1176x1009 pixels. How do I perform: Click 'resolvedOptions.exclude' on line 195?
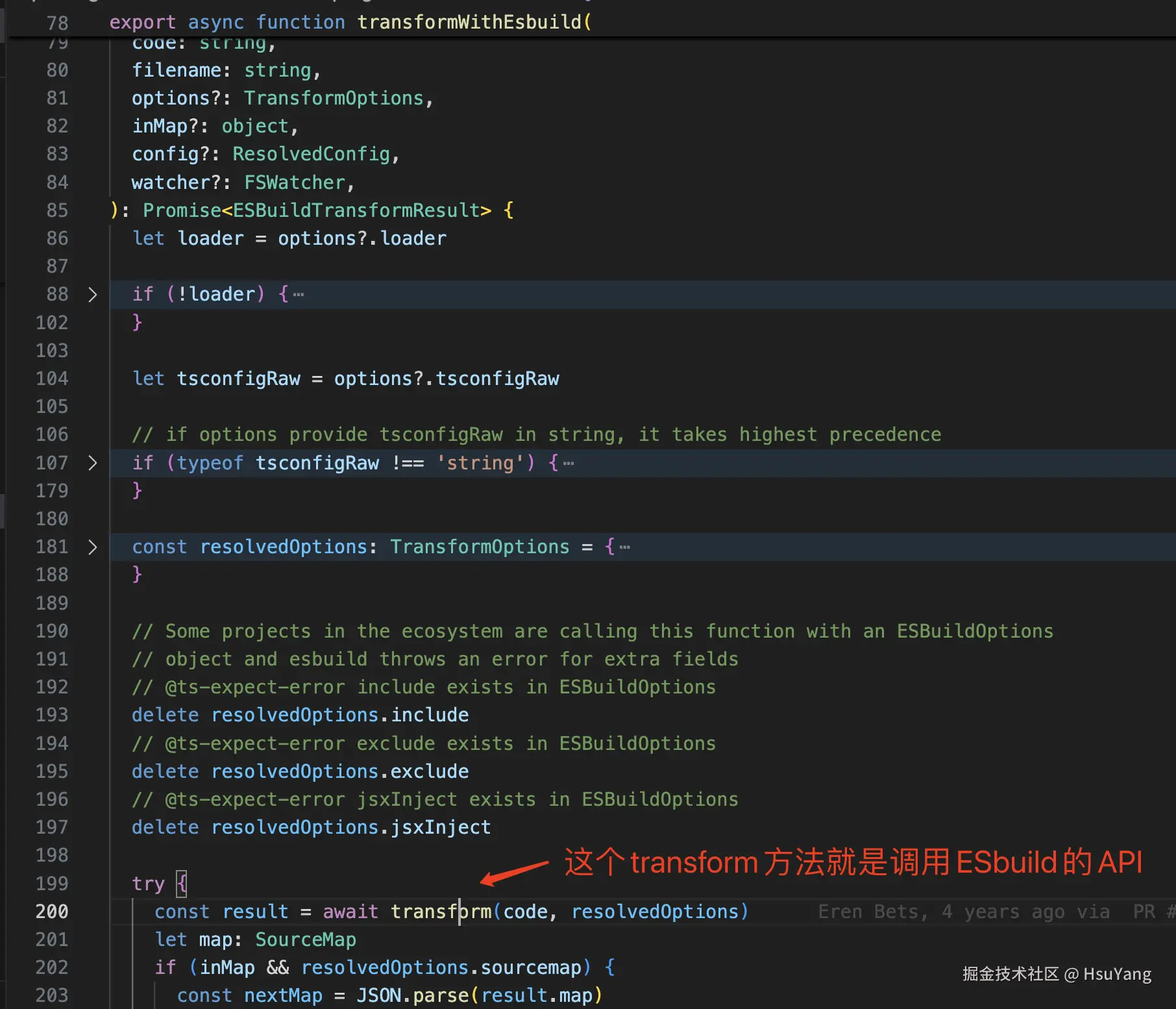click(340, 771)
